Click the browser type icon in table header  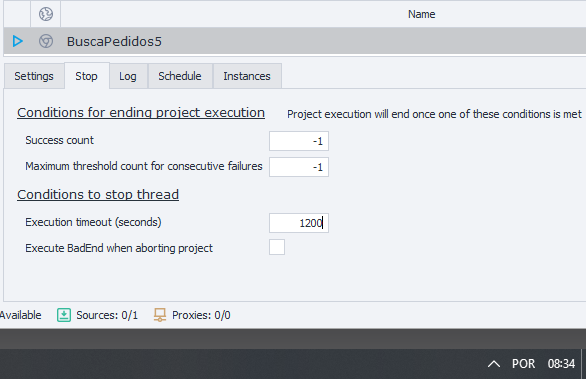[46, 14]
